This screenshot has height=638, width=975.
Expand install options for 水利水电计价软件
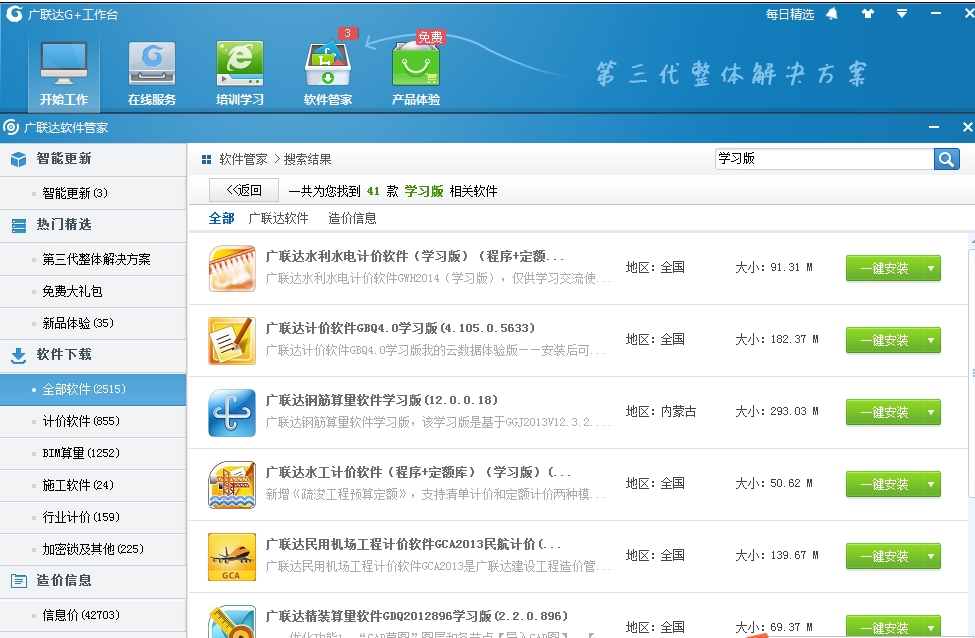931,269
